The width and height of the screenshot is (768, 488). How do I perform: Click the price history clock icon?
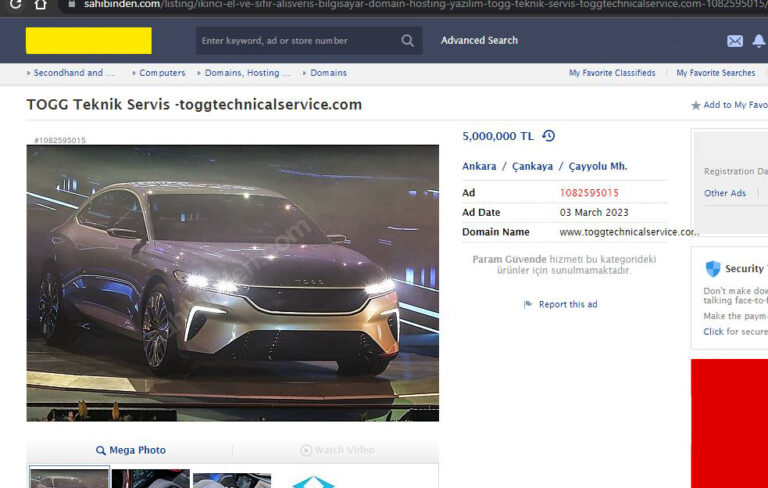point(548,136)
